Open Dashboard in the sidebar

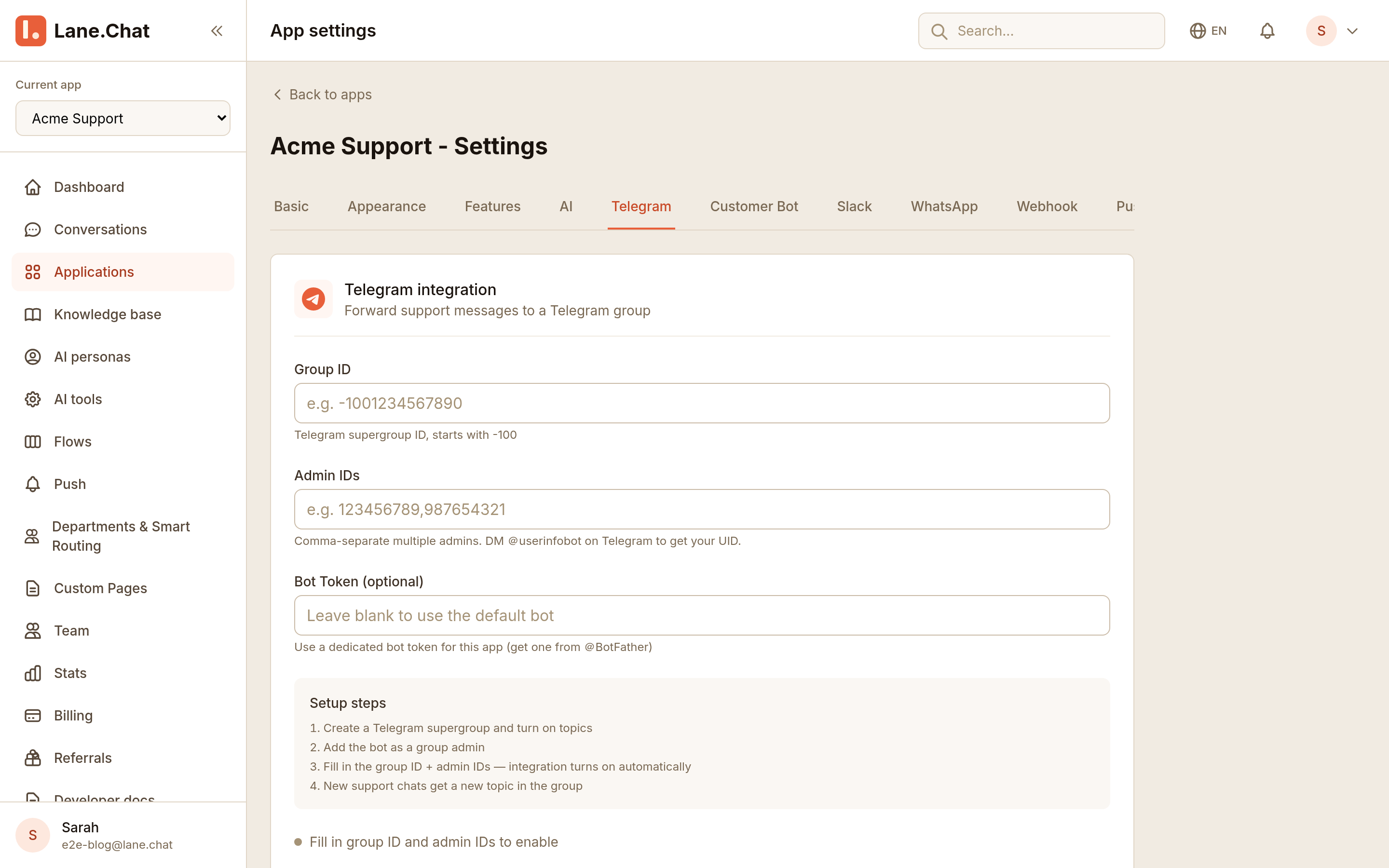point(123,187)
